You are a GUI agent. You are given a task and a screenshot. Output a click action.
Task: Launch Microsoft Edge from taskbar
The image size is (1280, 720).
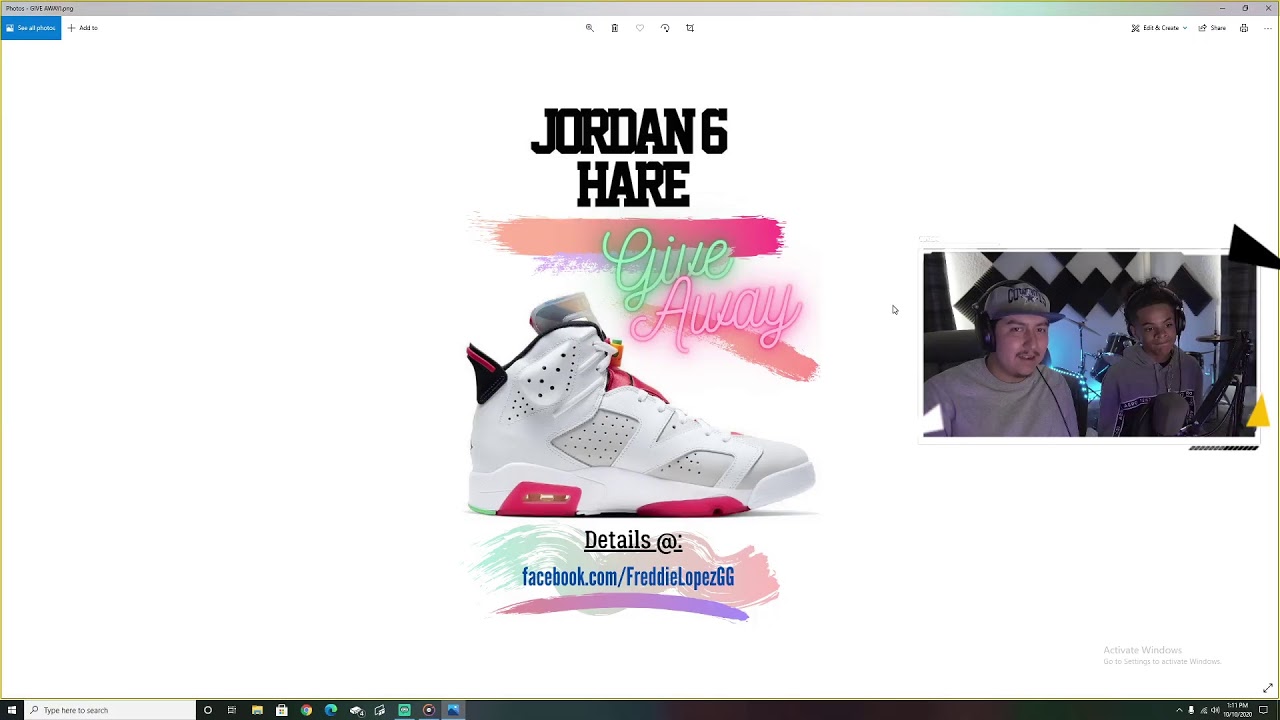[x=331, y=710]
